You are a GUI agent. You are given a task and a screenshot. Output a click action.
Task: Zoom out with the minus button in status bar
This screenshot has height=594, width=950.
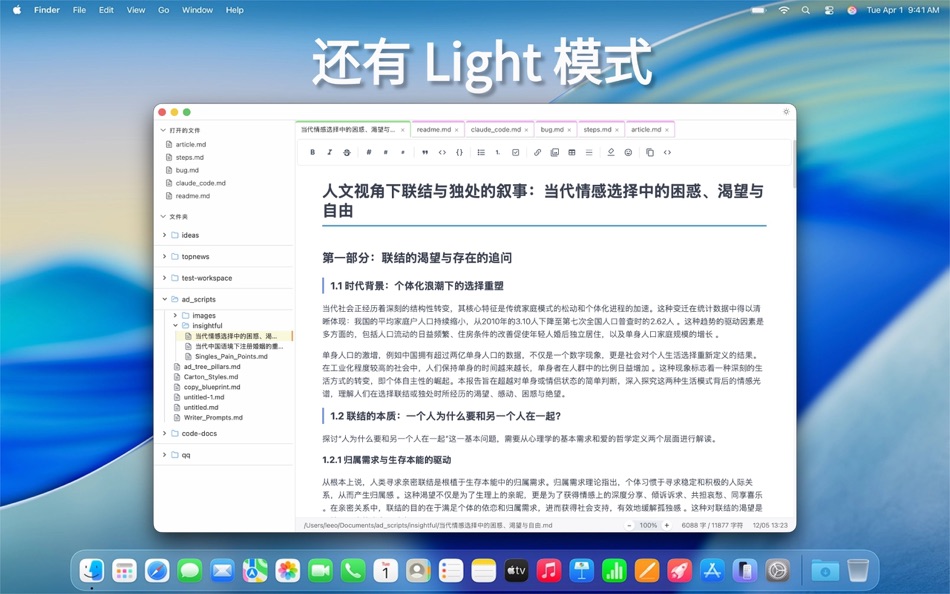pyautogui.click(x=629, y=526)
